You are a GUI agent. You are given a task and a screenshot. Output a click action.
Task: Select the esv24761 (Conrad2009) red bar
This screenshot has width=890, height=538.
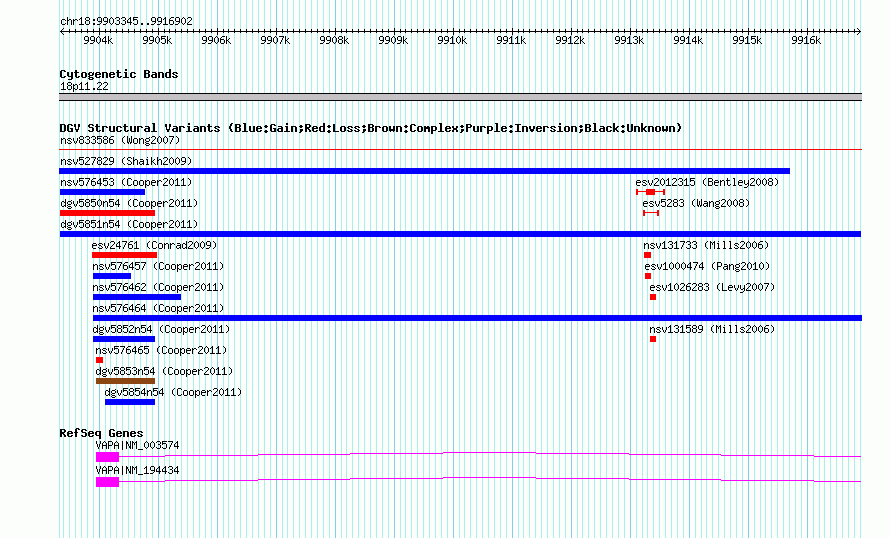[x=124, y=255]
